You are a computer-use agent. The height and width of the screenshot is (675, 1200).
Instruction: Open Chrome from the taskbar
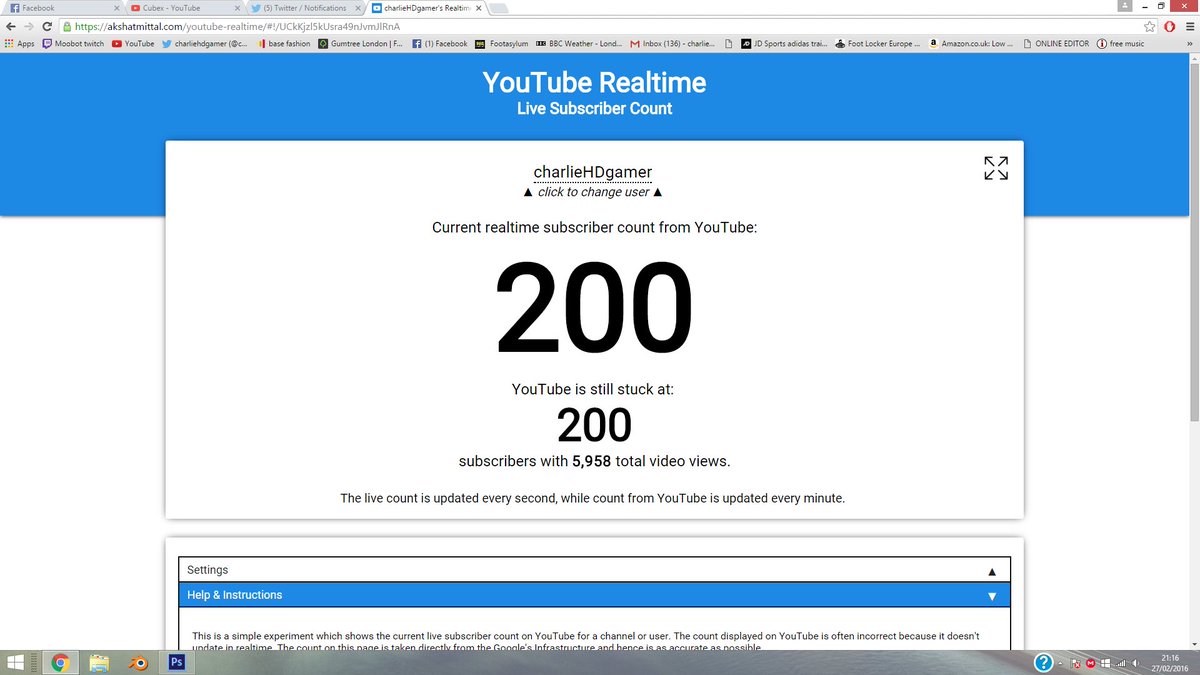(x=60, y=662)
